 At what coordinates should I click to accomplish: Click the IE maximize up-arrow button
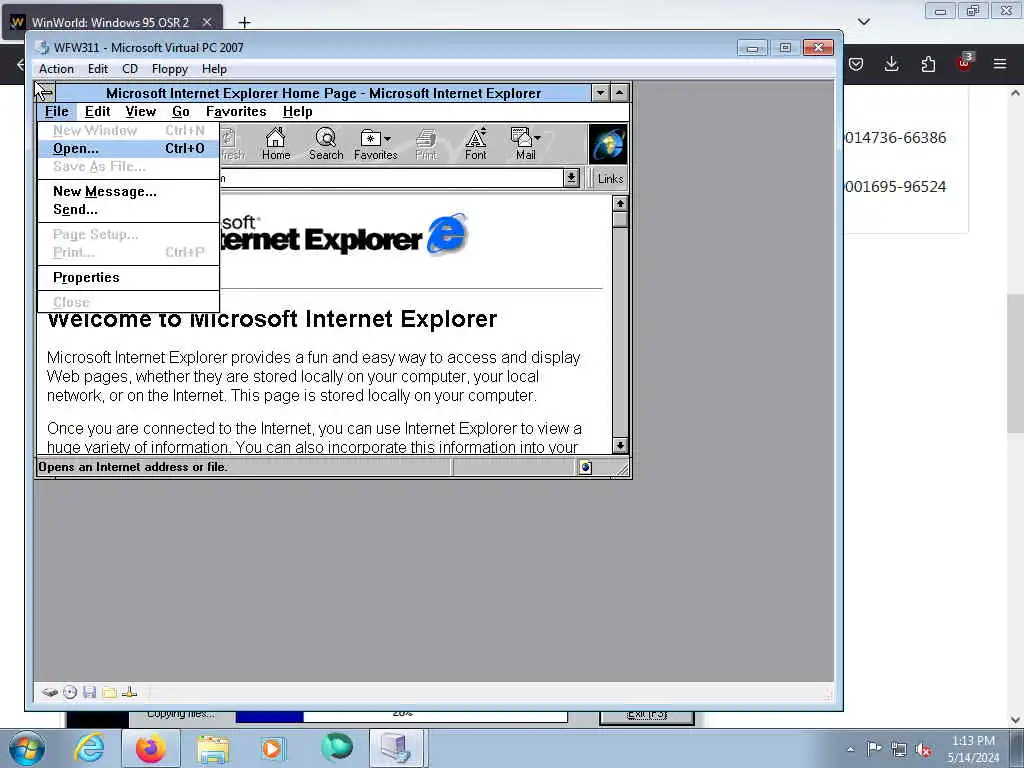click(619, 93)
